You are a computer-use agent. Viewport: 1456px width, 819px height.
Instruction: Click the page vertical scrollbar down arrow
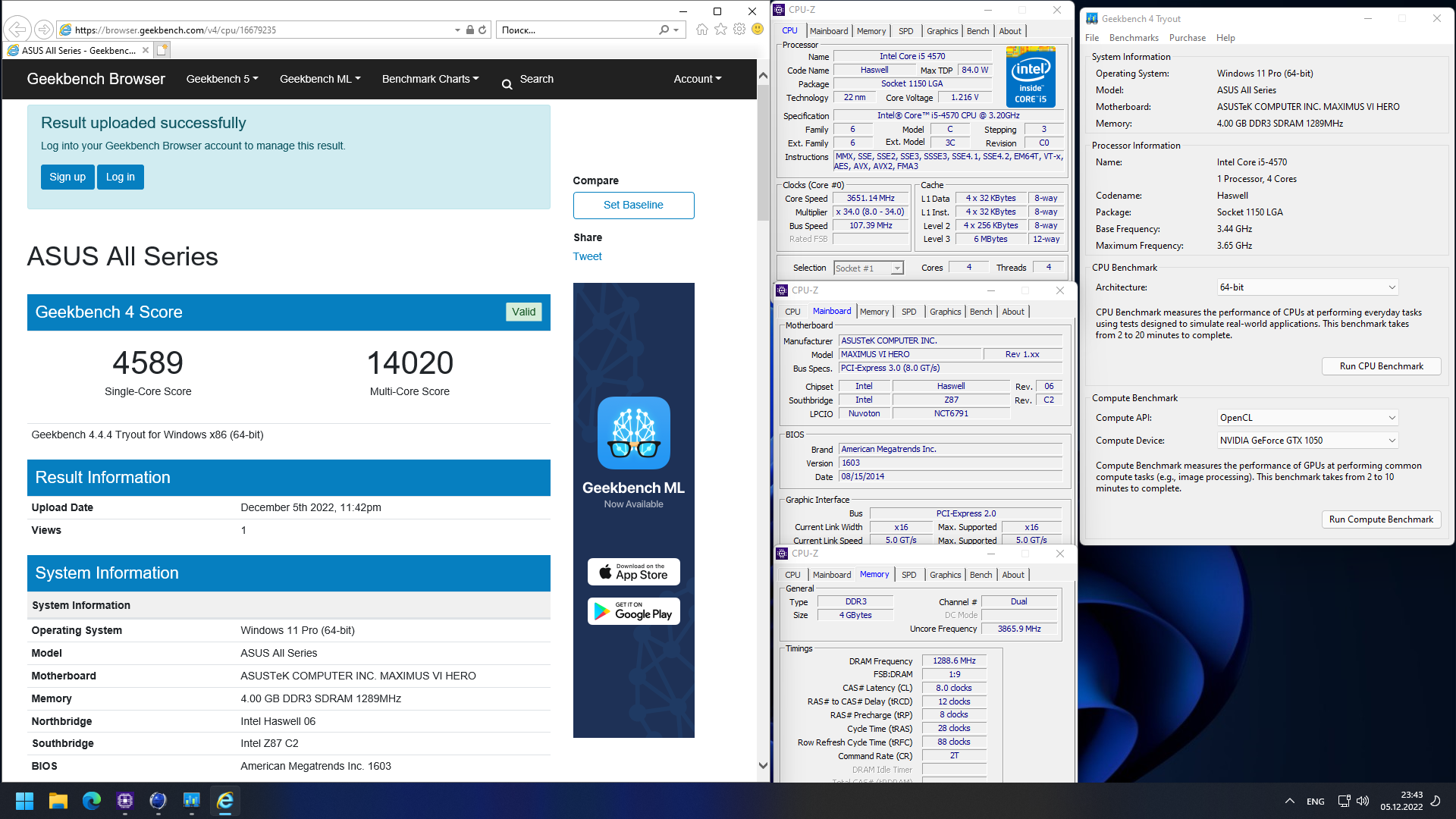(x=763, y=766)
